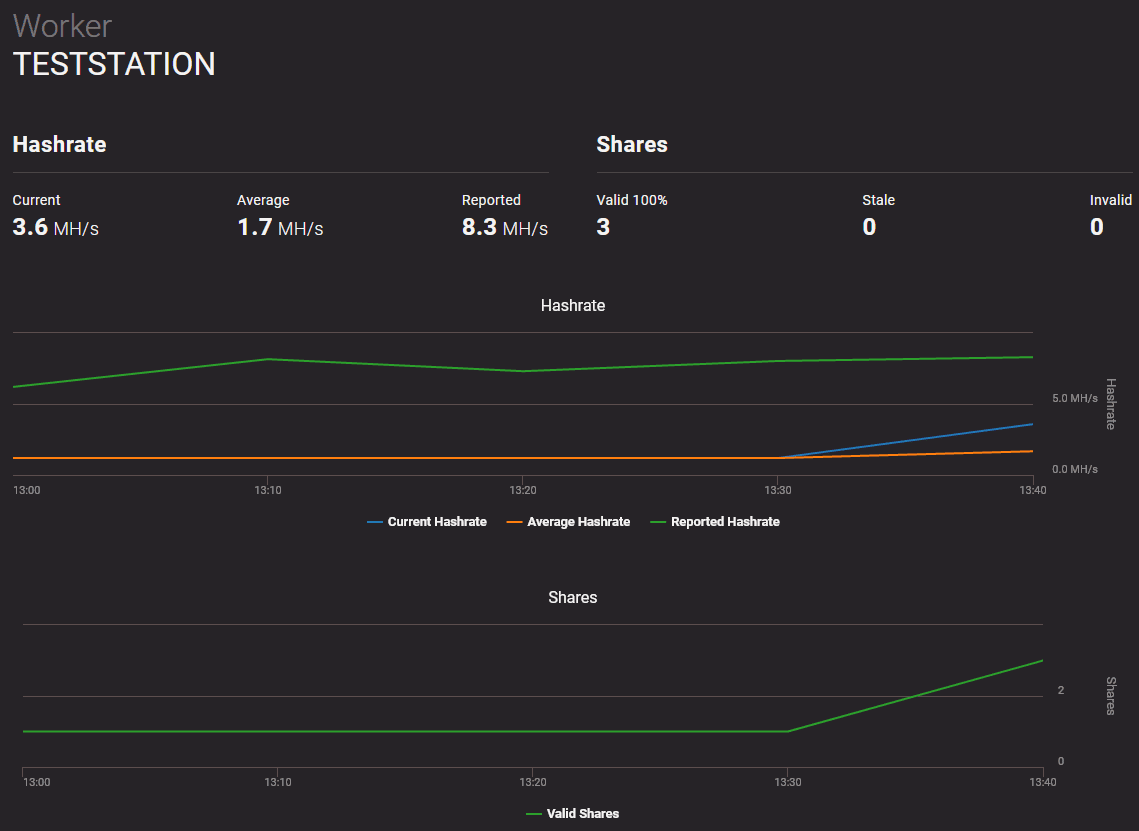
Task: Click the Hashrate section heading
Action: point(60,145)
